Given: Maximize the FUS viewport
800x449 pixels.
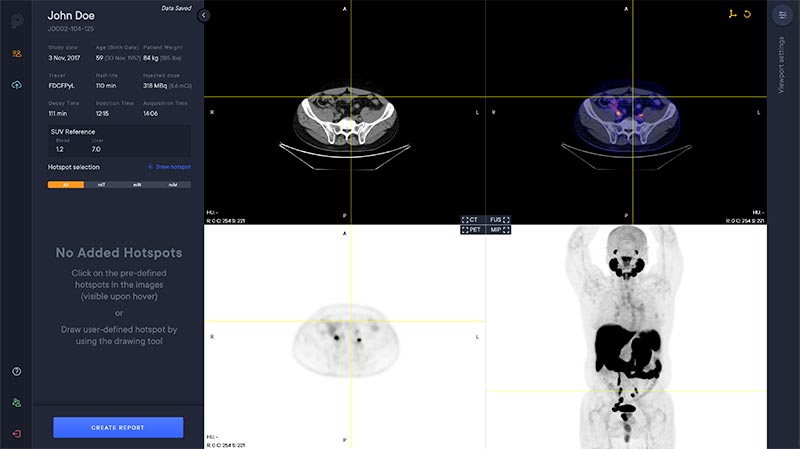Looking at the screenshot, I should click(x=499, y=220).
